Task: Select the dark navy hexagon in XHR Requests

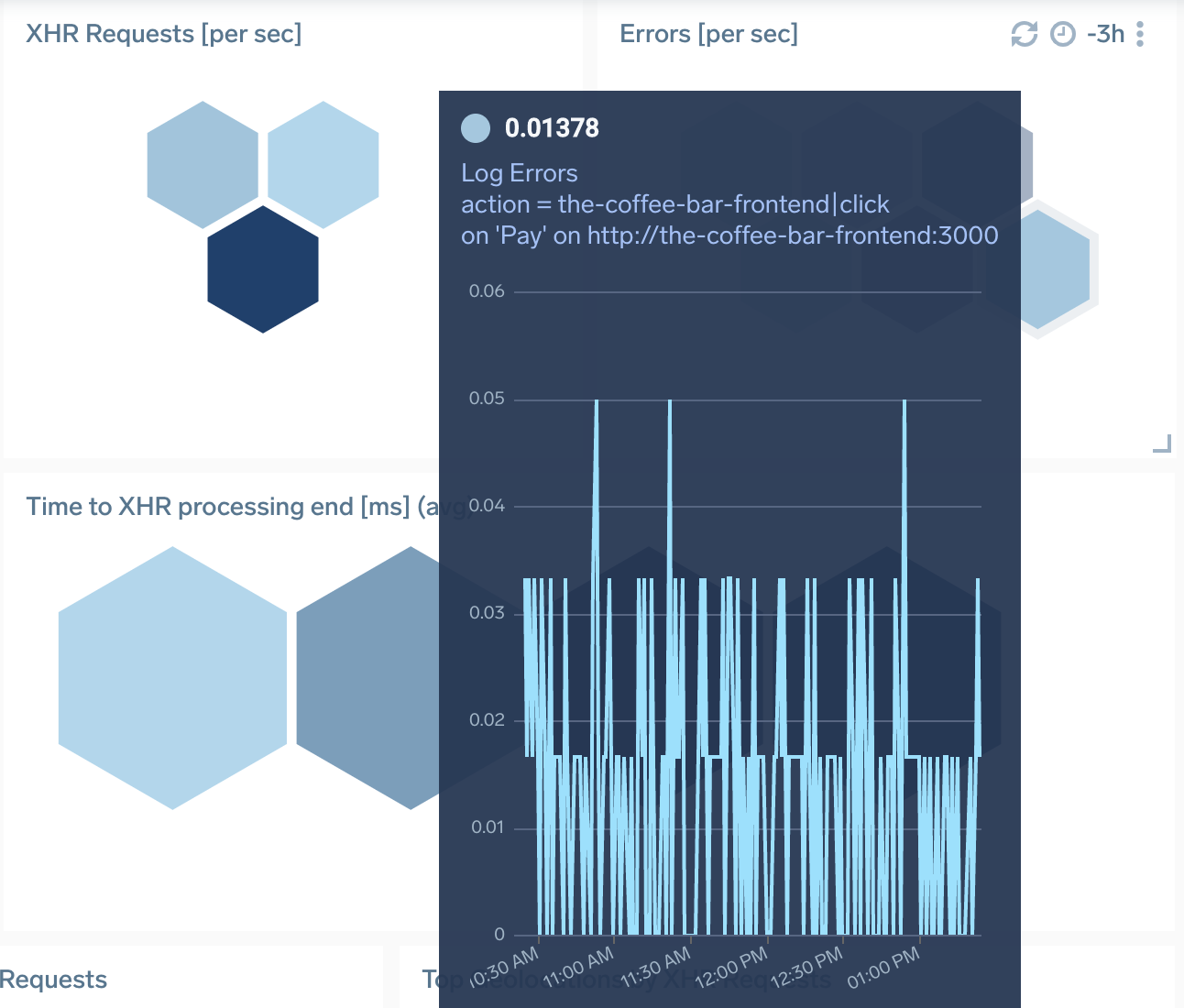Action: 263,268
